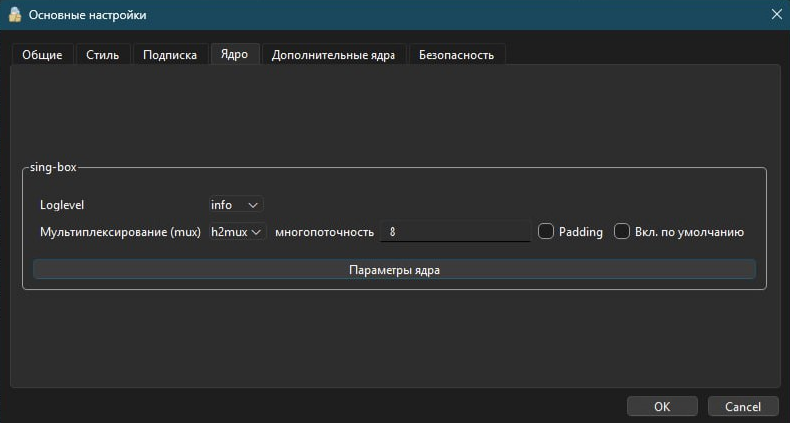Open the h2mux multiplexing protocol dropdown

237,232
